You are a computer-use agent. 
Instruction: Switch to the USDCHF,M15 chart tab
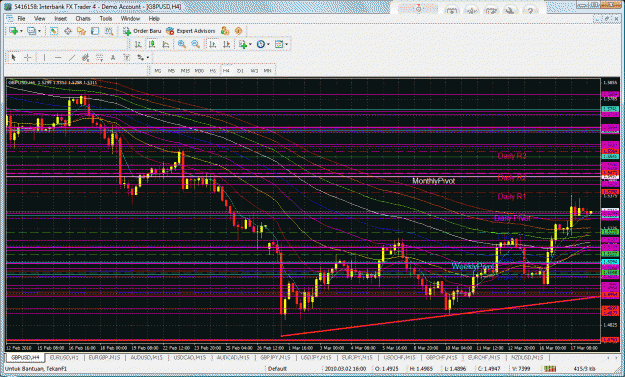tap(399, 357)
